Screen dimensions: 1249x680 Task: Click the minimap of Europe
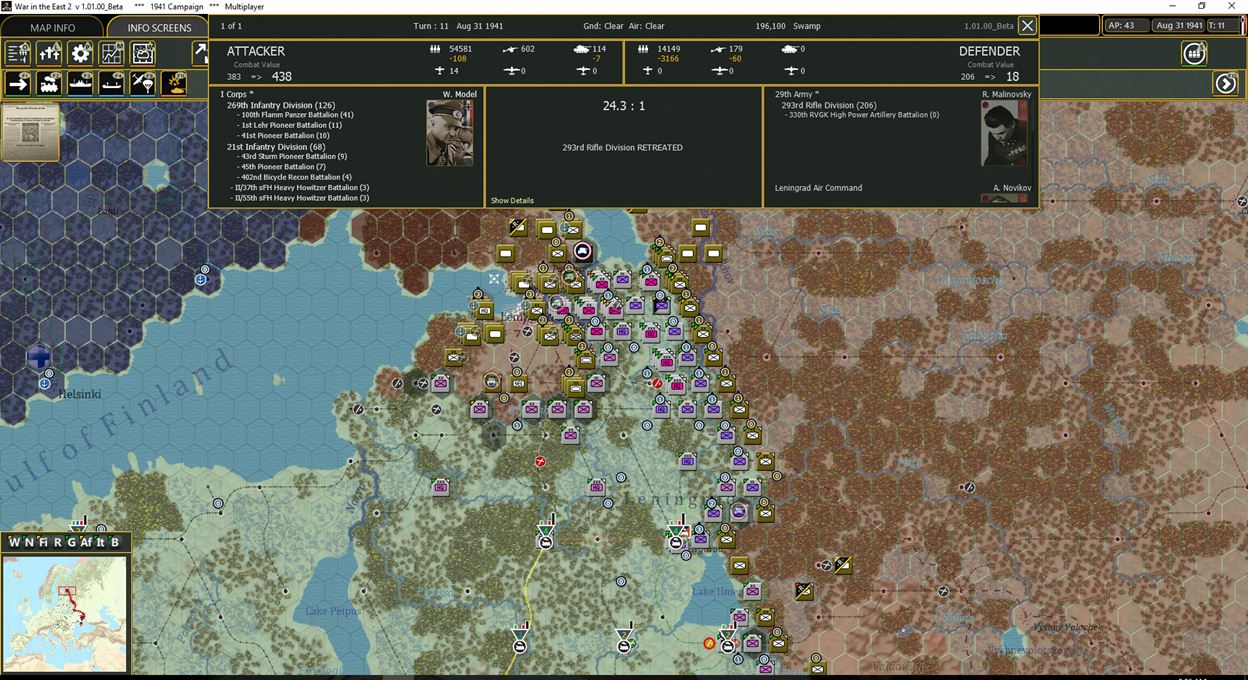(65, 614)
